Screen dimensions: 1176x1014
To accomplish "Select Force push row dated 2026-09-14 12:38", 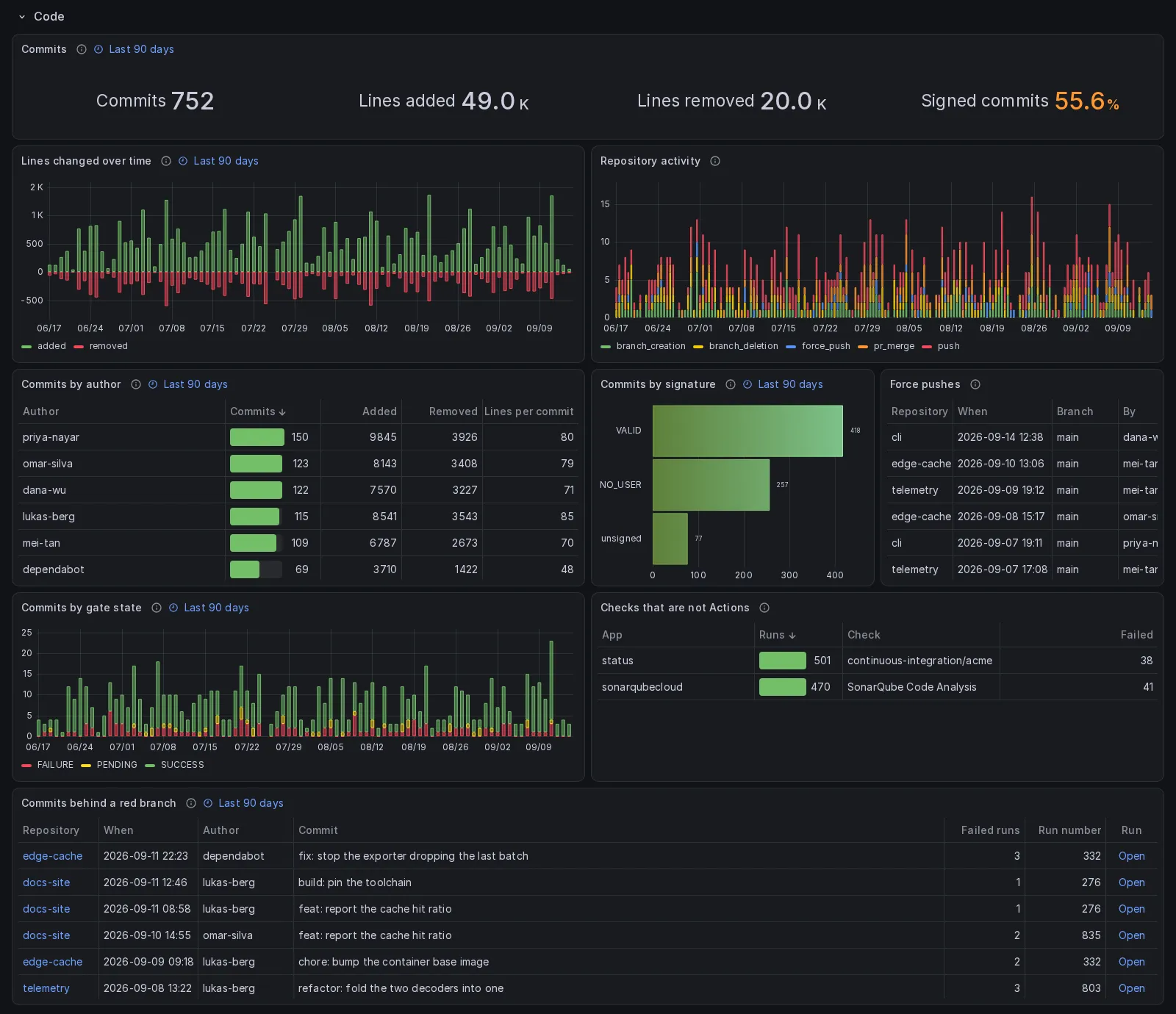I will coord(1022,437).
